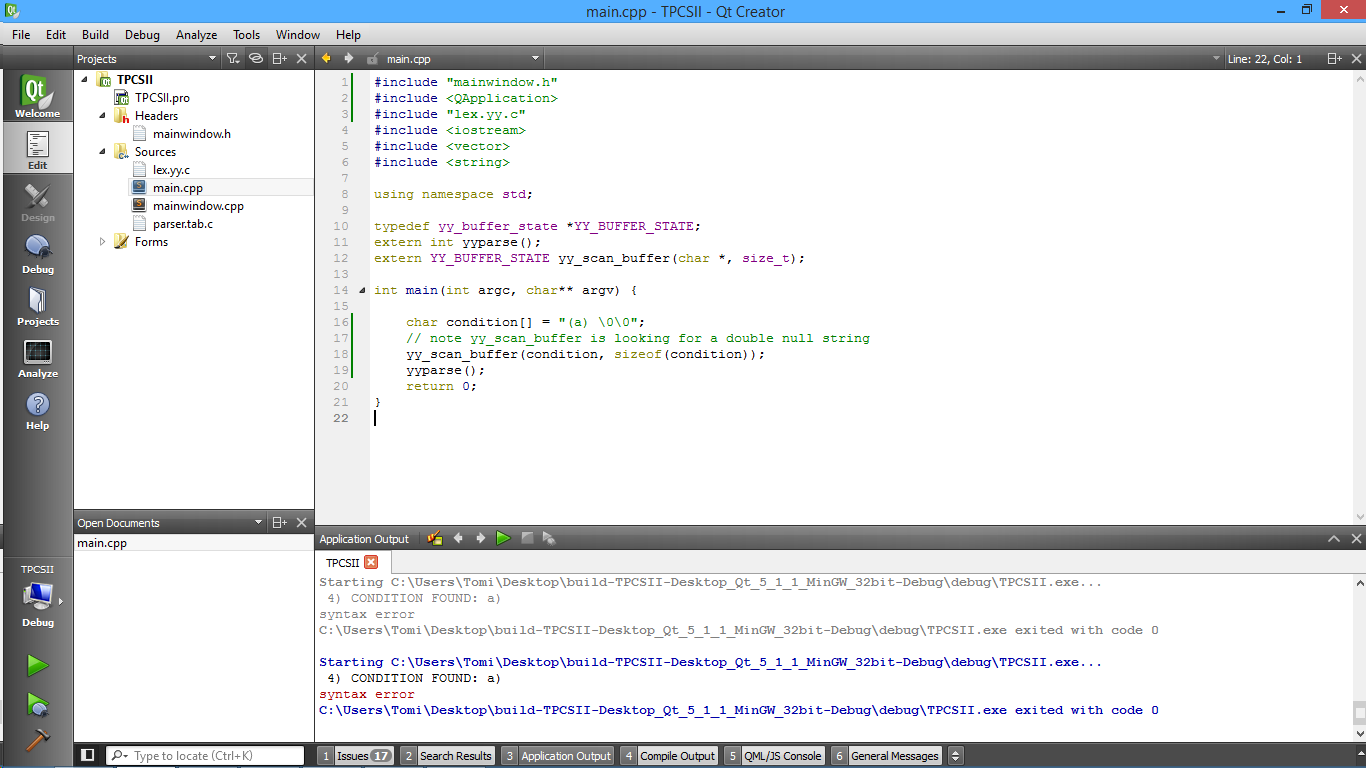Show the Search Results pane

[447, 756]
